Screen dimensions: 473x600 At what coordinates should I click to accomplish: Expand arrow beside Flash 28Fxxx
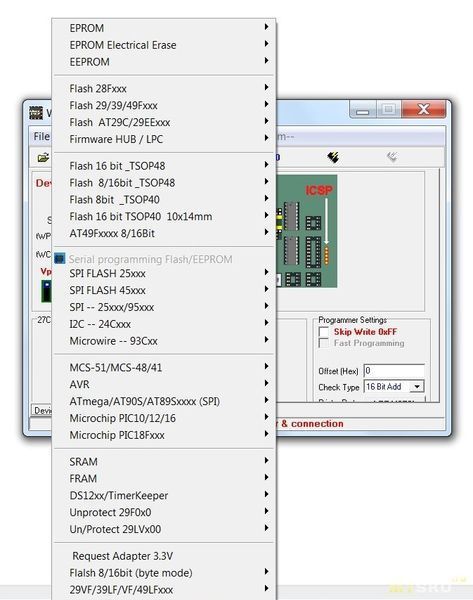tap(266, 87)
